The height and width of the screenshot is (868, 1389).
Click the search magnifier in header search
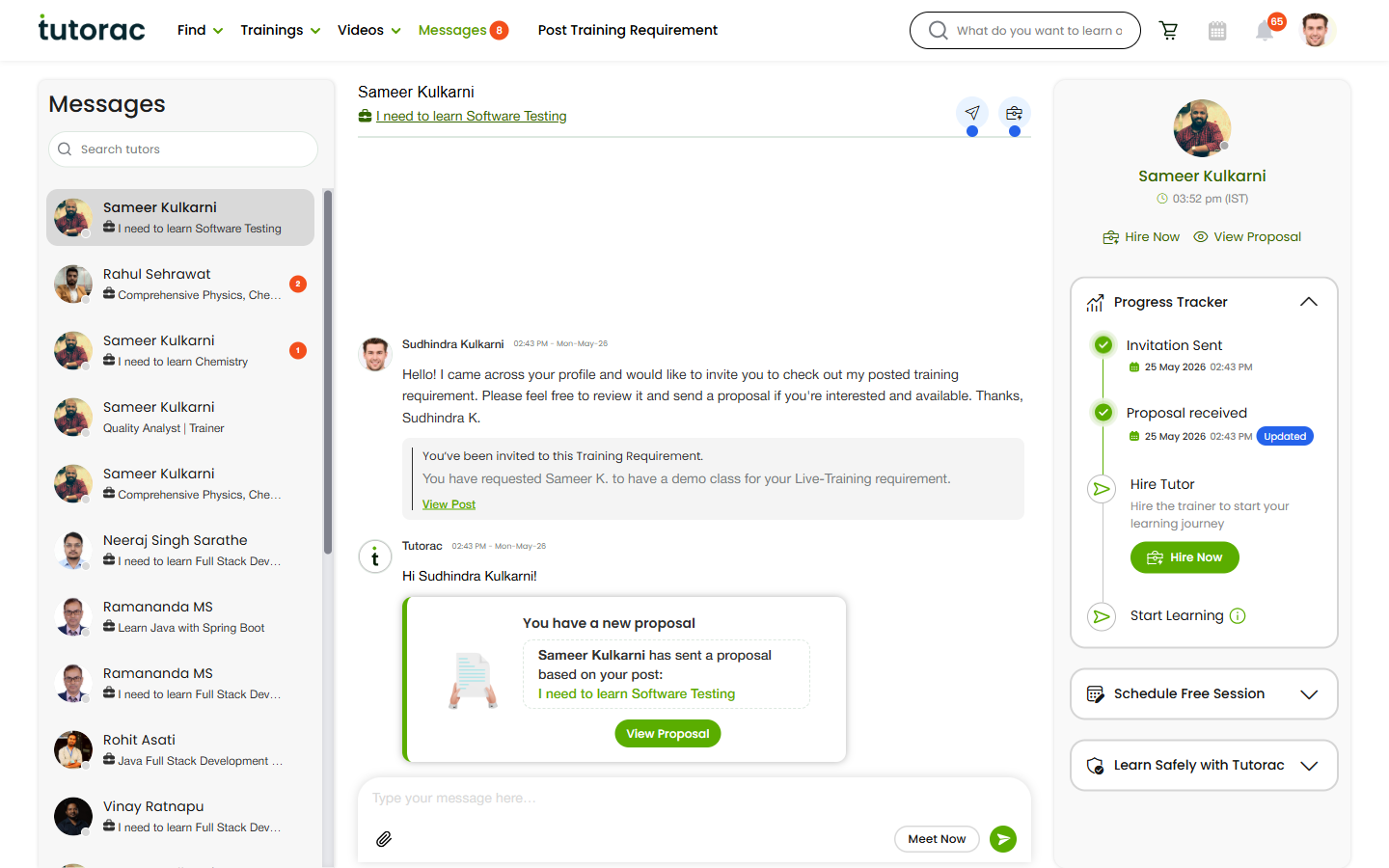point(938,31)
